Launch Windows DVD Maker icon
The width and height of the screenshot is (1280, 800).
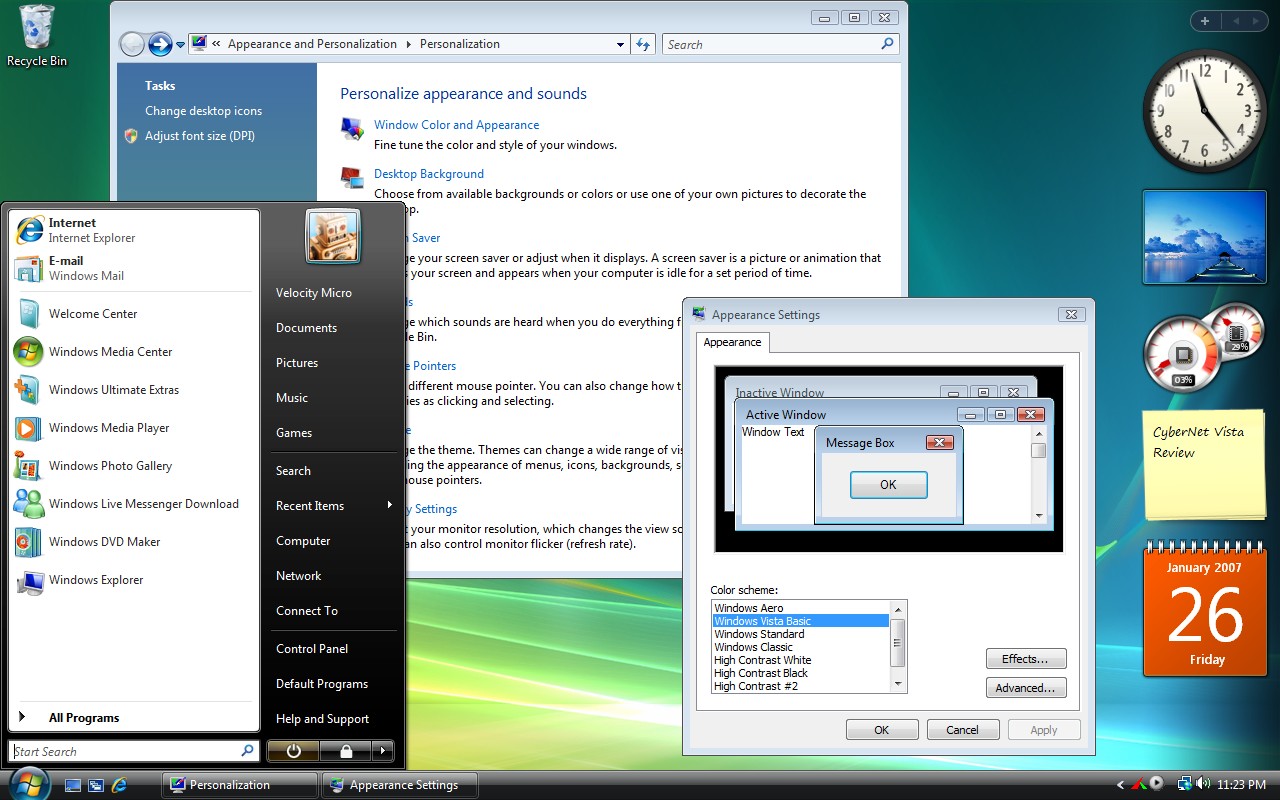(x=29, y=542)
